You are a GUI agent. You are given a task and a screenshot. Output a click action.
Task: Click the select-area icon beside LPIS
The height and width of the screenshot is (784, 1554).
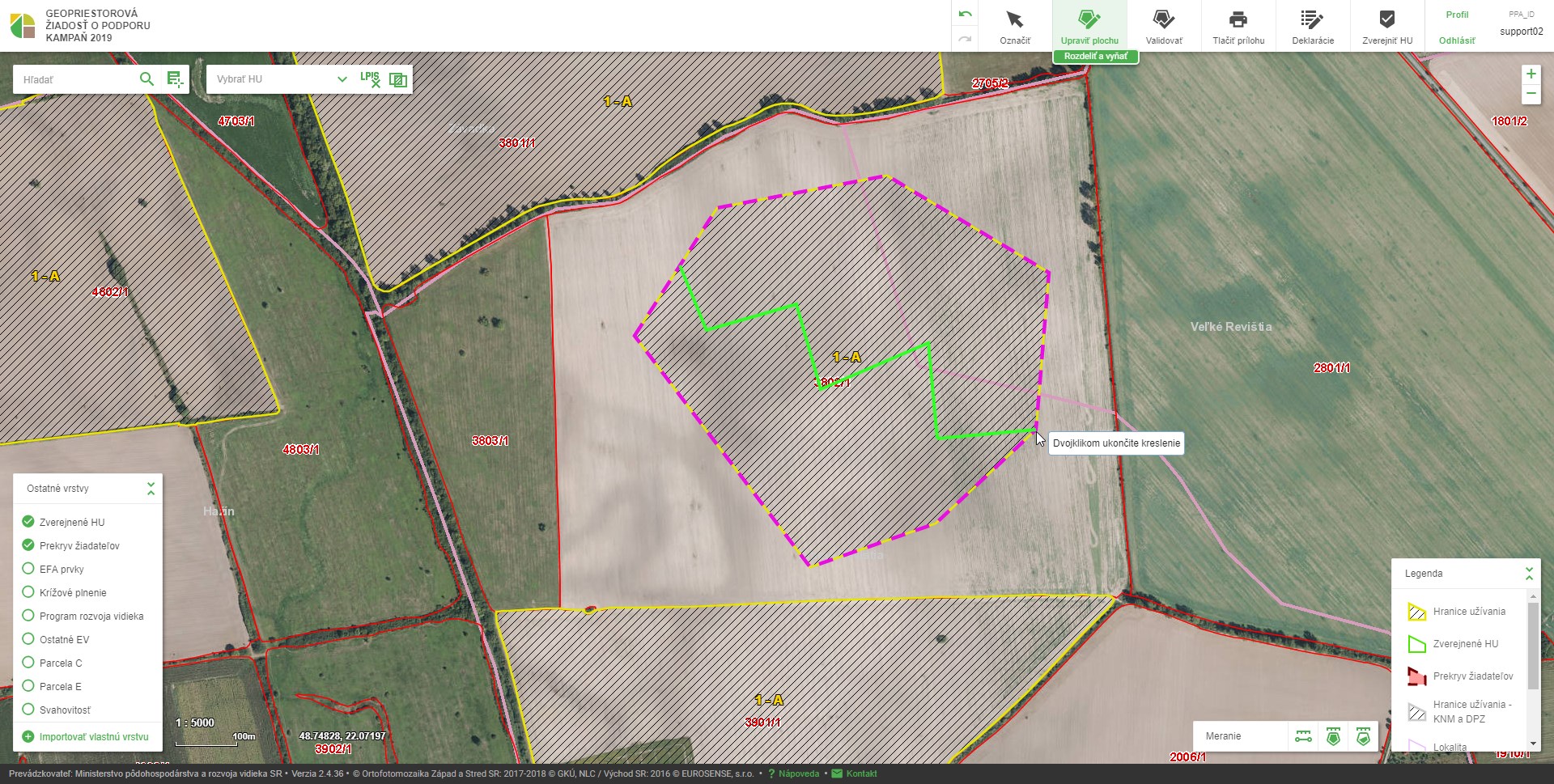point(397,78)
